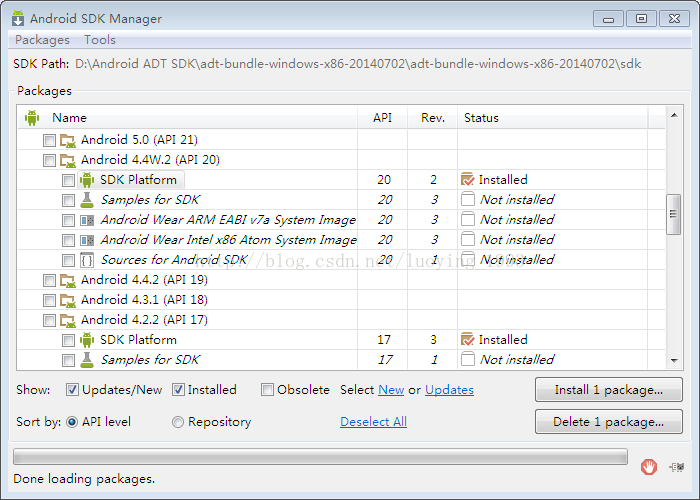This screenshot has height=500, width=700.
Task: Open the Packages menu
Action: (x=42, y=40)
